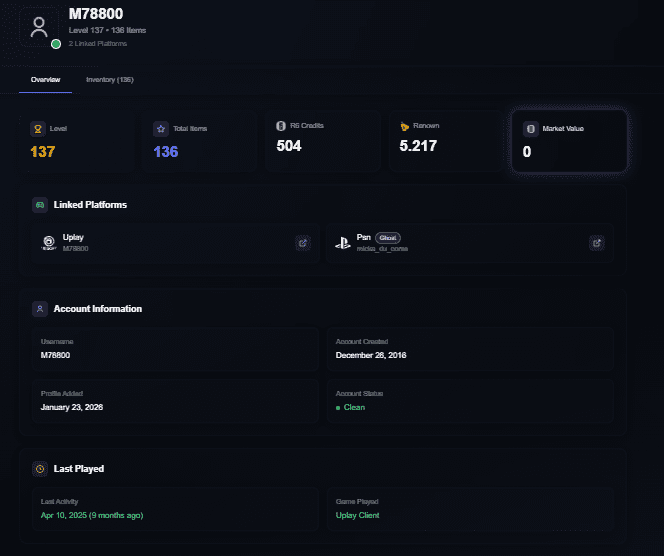
Task: Click the Total Items star icon
Action: [x=161, y=129]
